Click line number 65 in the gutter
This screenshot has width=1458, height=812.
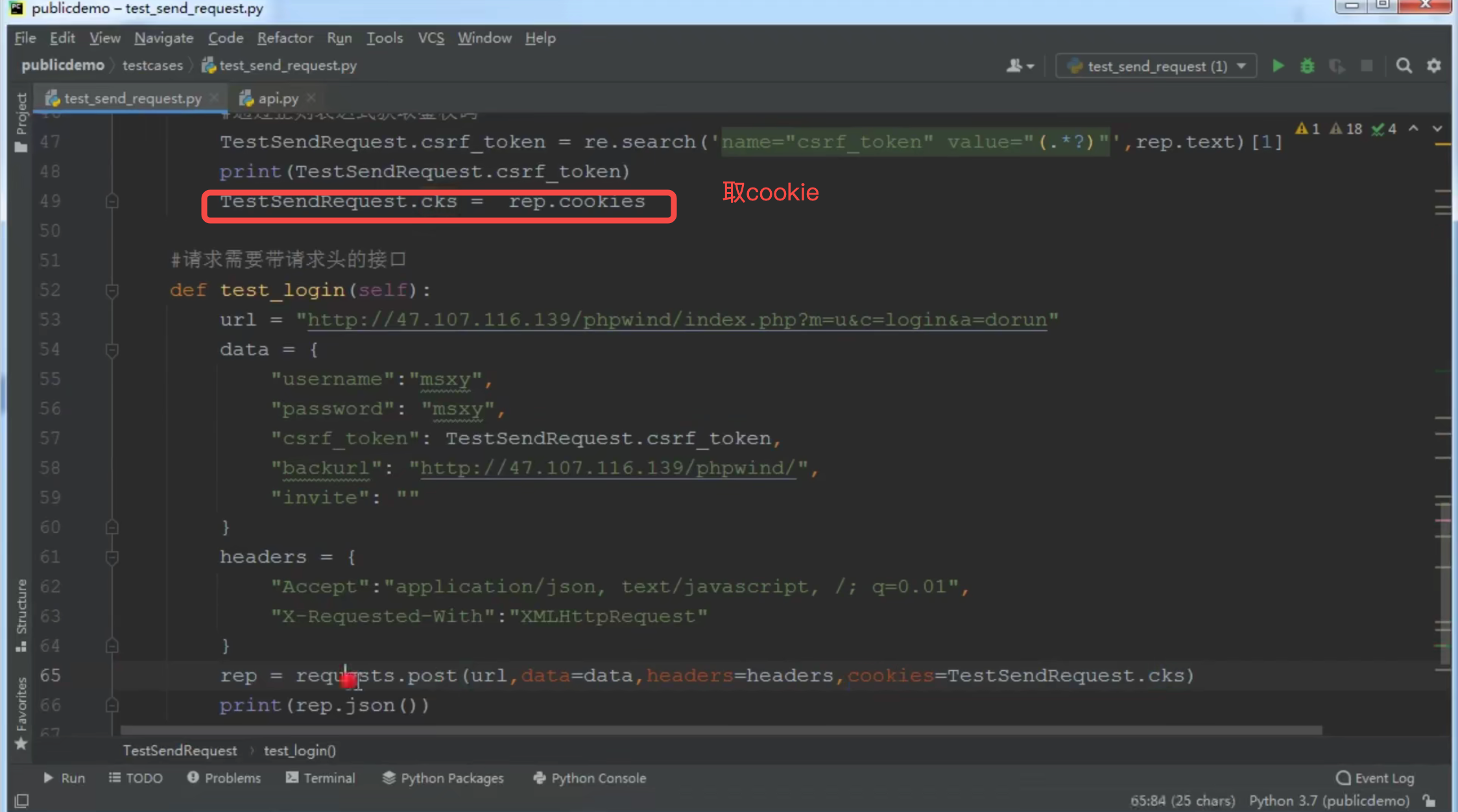[50, 675]
